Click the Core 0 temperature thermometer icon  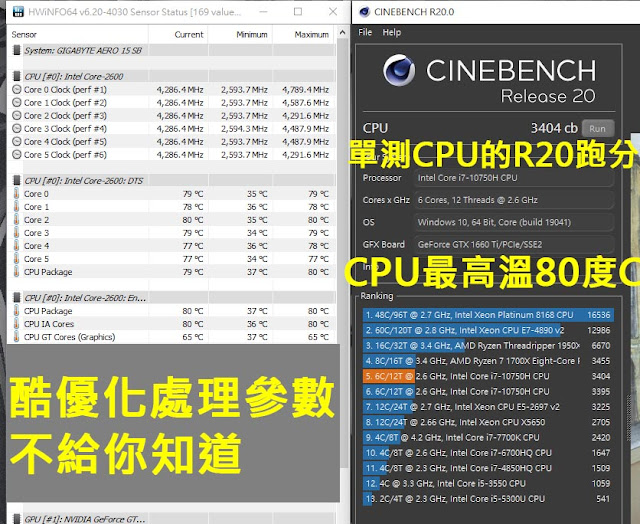pyautogui.click(x=16, y=193)
